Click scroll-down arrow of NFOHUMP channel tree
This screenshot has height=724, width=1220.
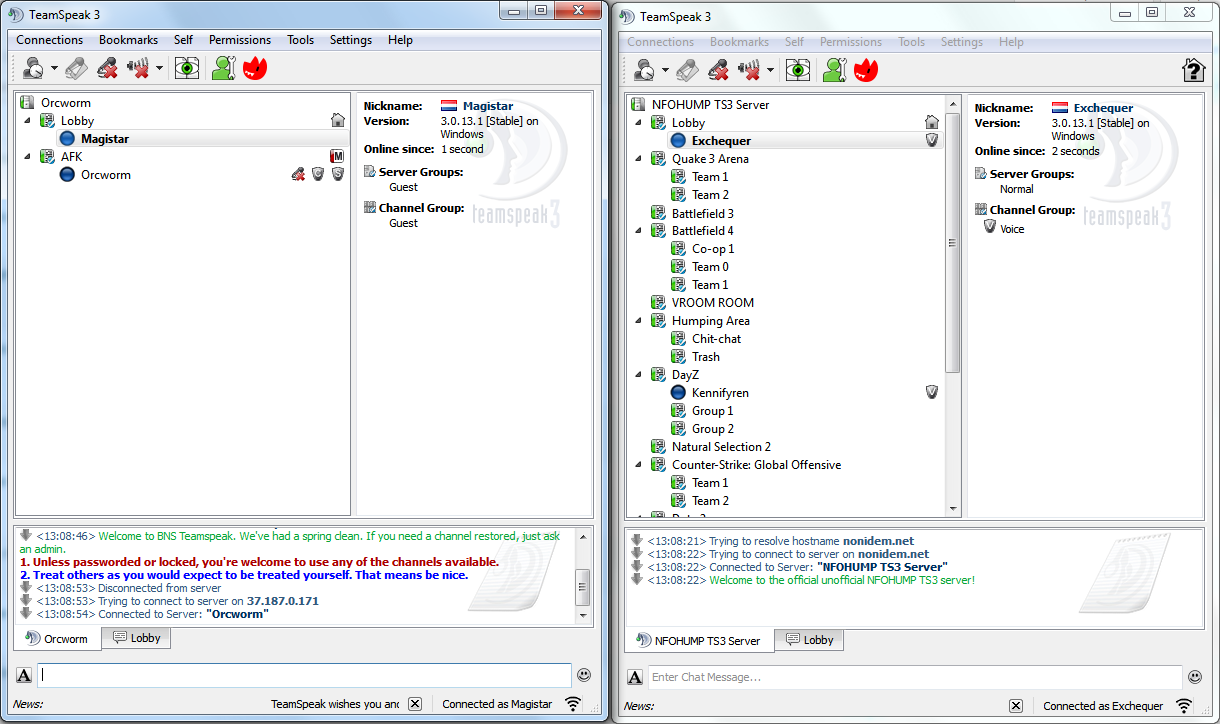[x=952, y=509]
